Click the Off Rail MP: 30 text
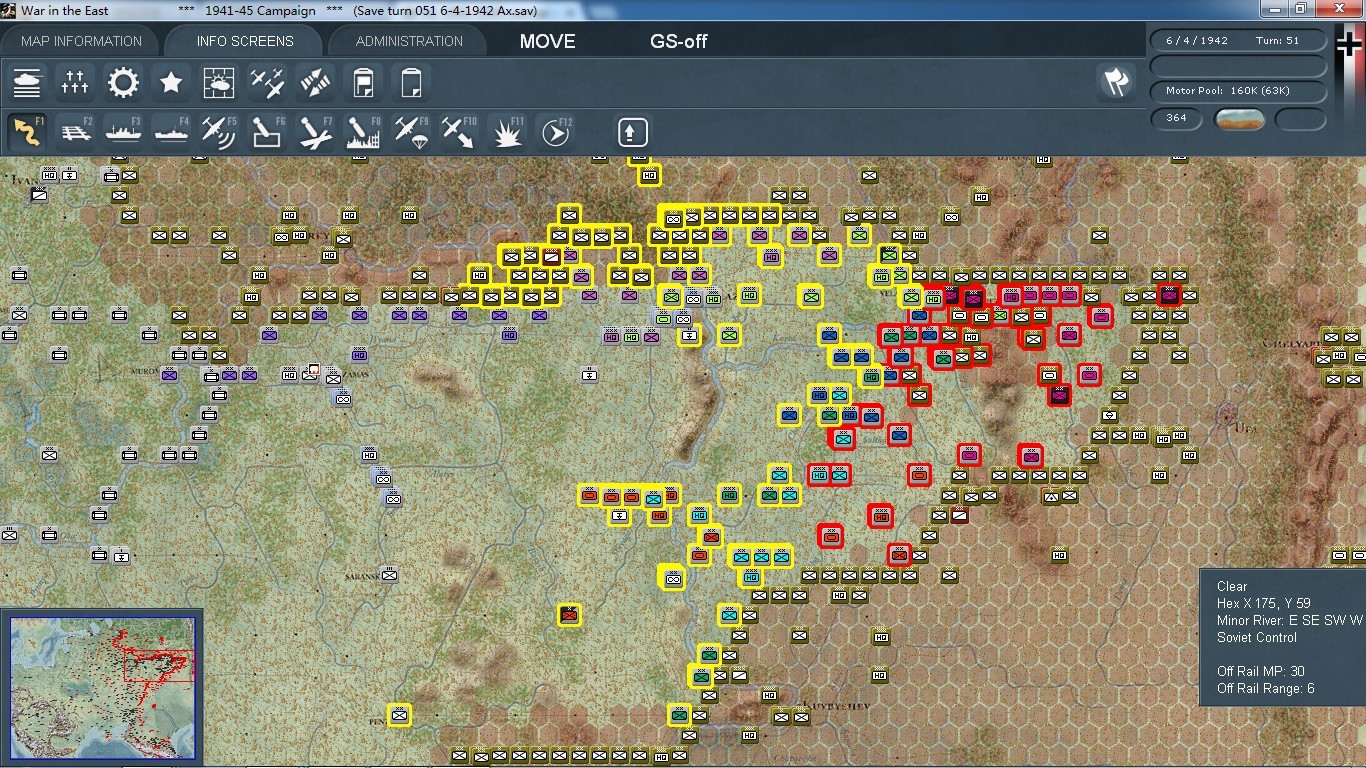The image size is (1366, 768). coord(1261,671)
